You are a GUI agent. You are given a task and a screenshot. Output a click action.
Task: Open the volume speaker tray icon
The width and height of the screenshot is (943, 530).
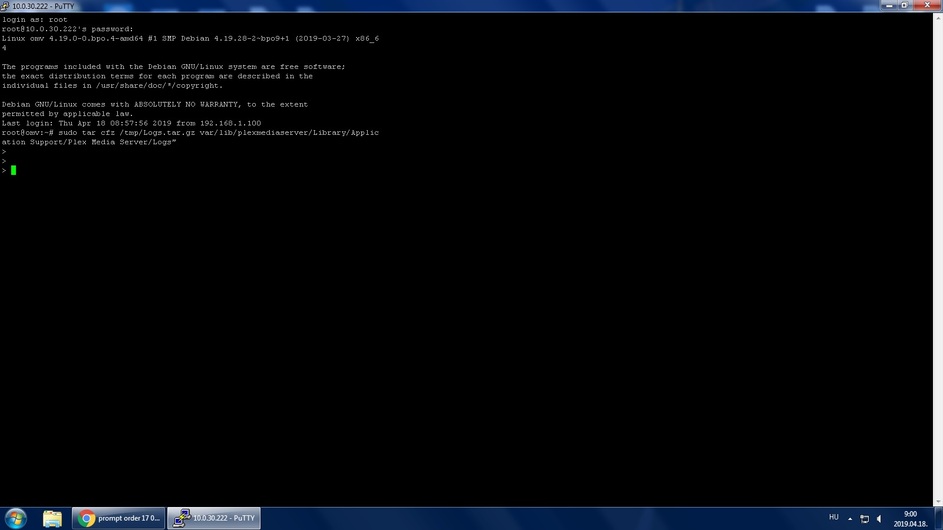click(879, 519)
